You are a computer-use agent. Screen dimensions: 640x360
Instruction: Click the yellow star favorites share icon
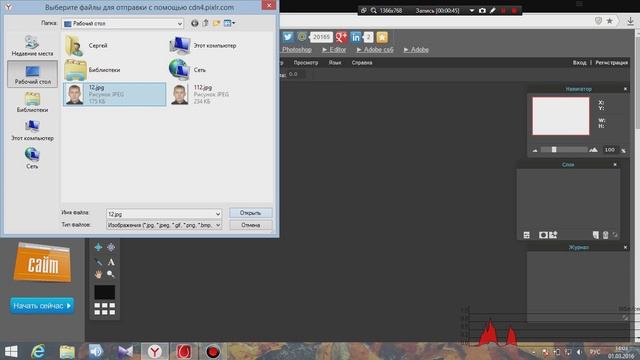[x=382, y=37]
